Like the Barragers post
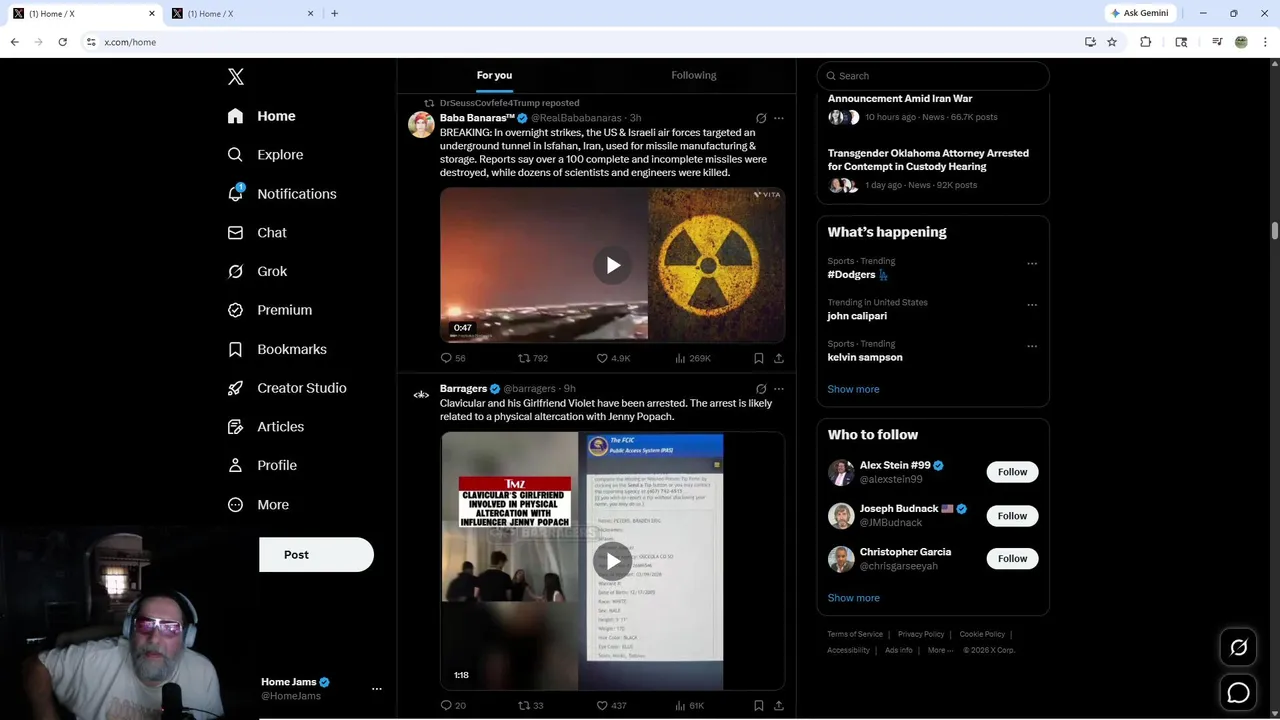Screen dimensions: 1280x720 612,705
